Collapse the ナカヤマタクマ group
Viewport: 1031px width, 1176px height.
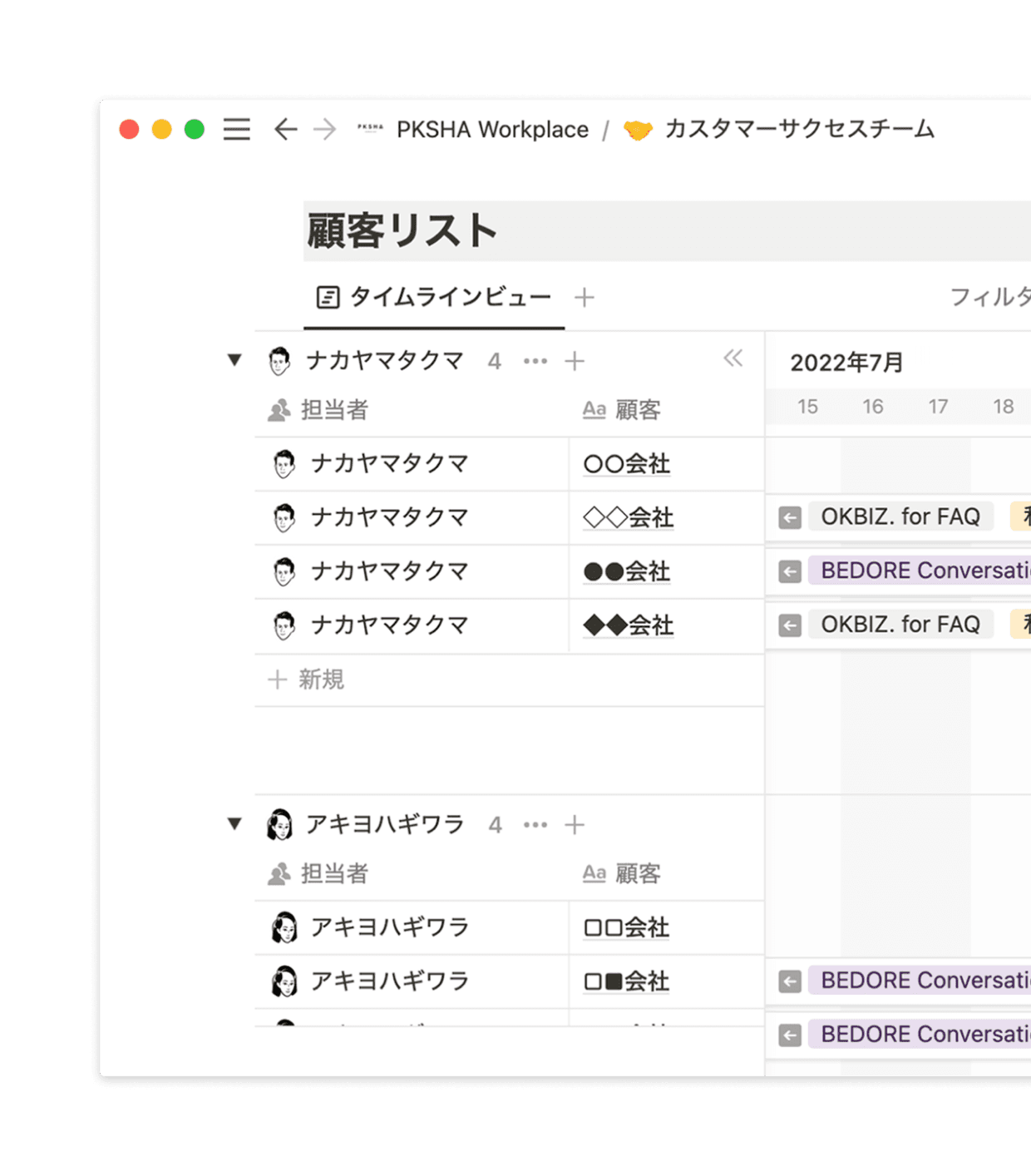234,360
